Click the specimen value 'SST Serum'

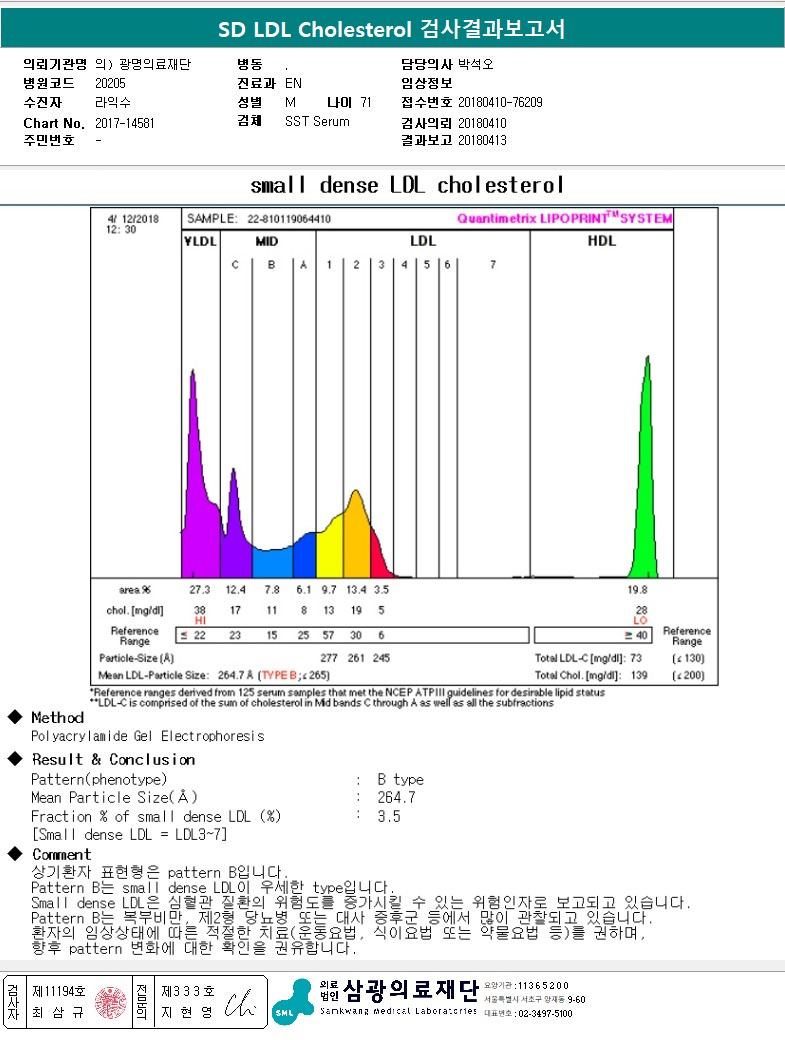click(317, 121)
